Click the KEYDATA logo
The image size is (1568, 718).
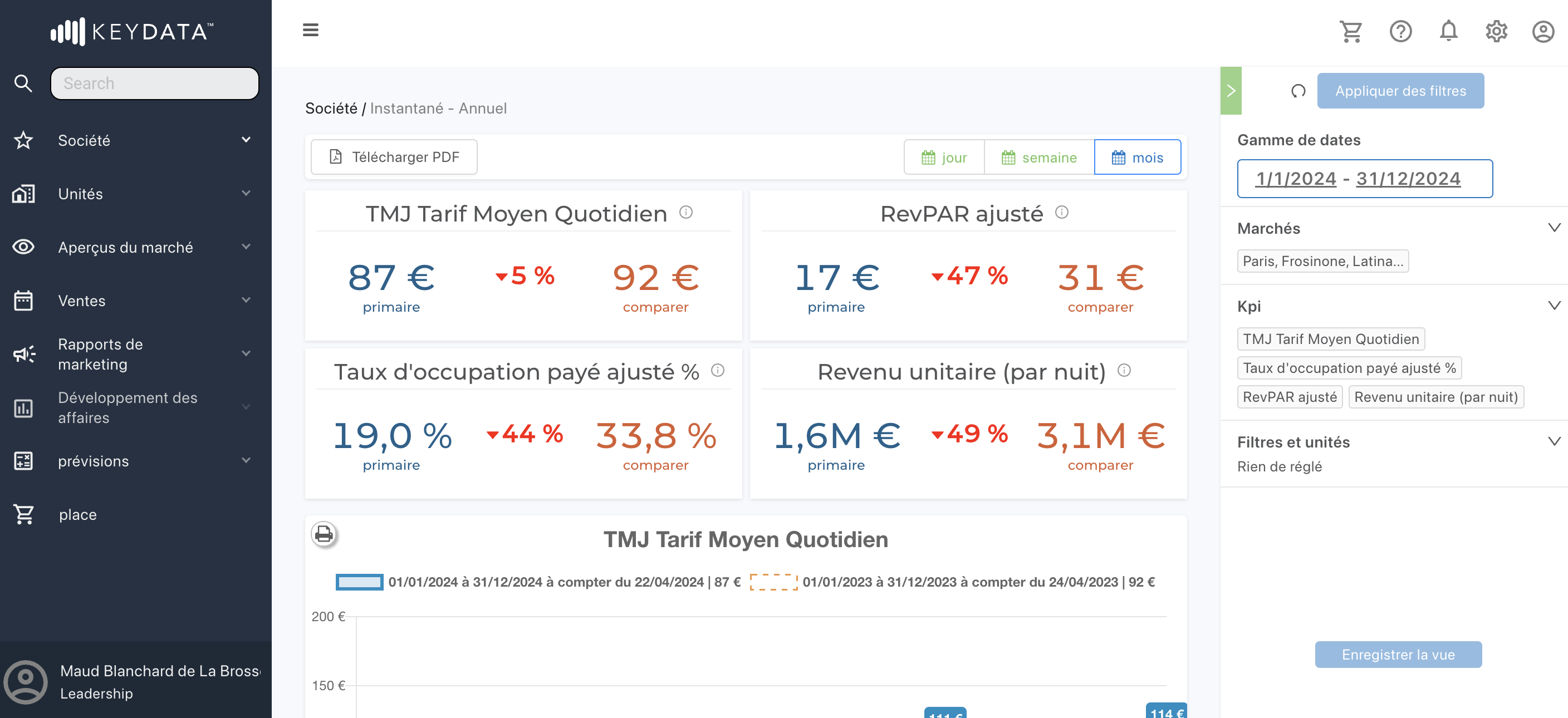132,32
